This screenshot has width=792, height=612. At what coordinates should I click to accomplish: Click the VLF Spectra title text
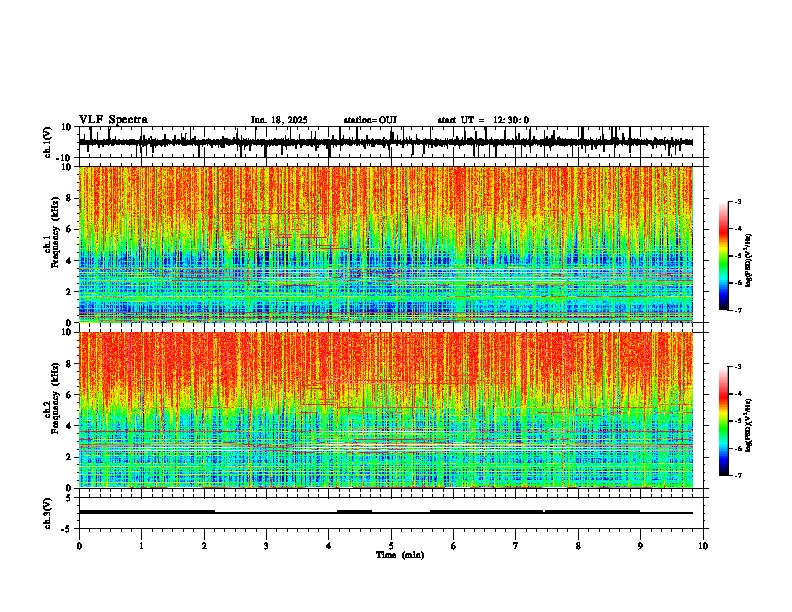tap(113, 120)
